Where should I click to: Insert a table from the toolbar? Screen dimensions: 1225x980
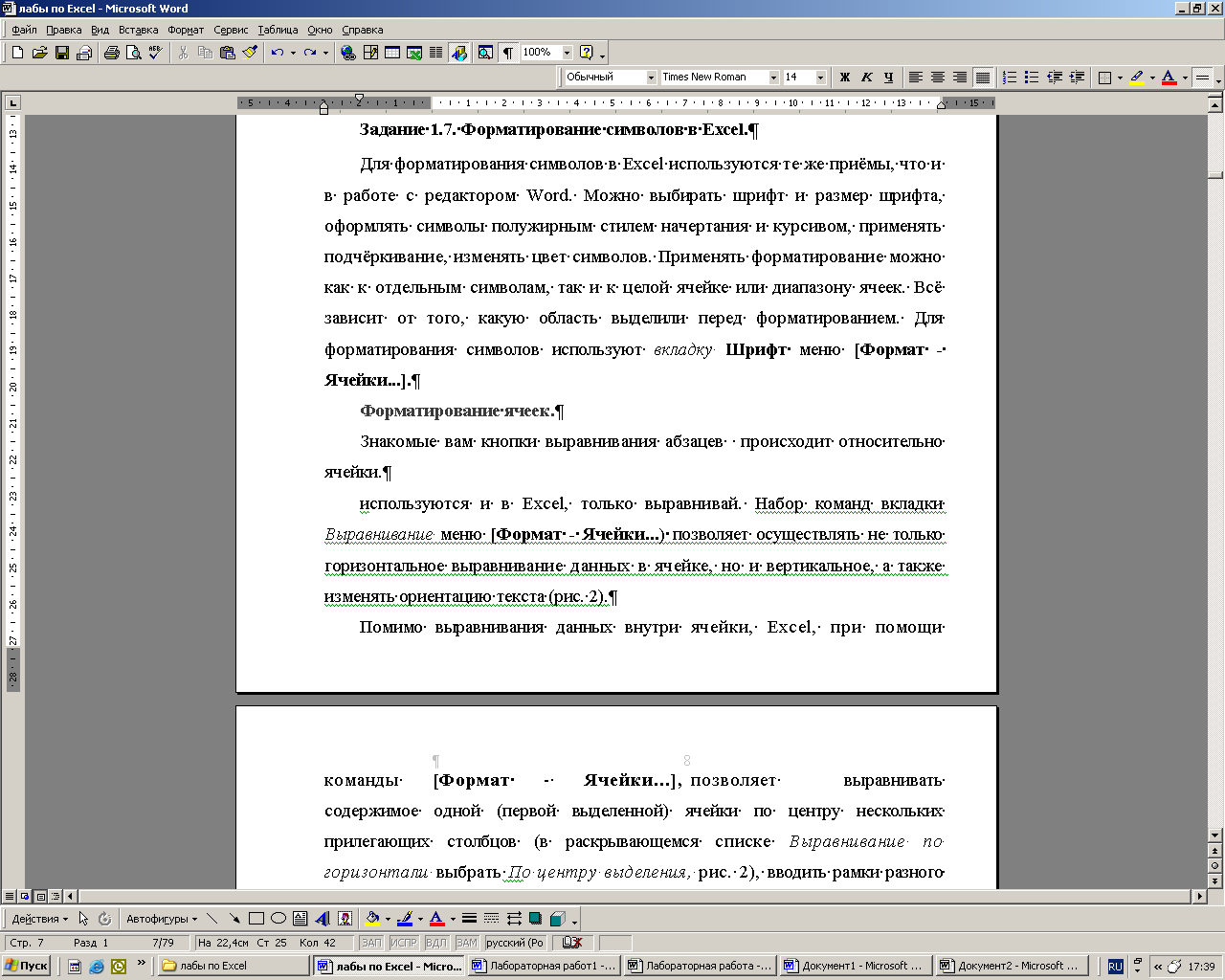392,53
